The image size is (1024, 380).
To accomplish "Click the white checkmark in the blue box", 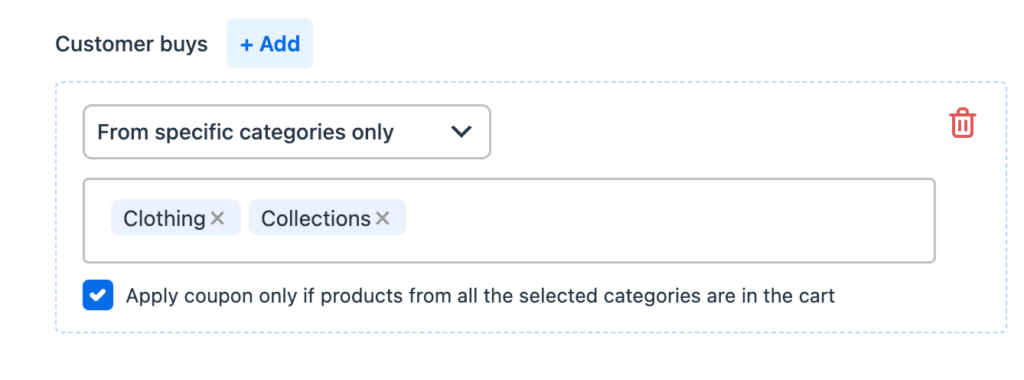I will point(97,295).
